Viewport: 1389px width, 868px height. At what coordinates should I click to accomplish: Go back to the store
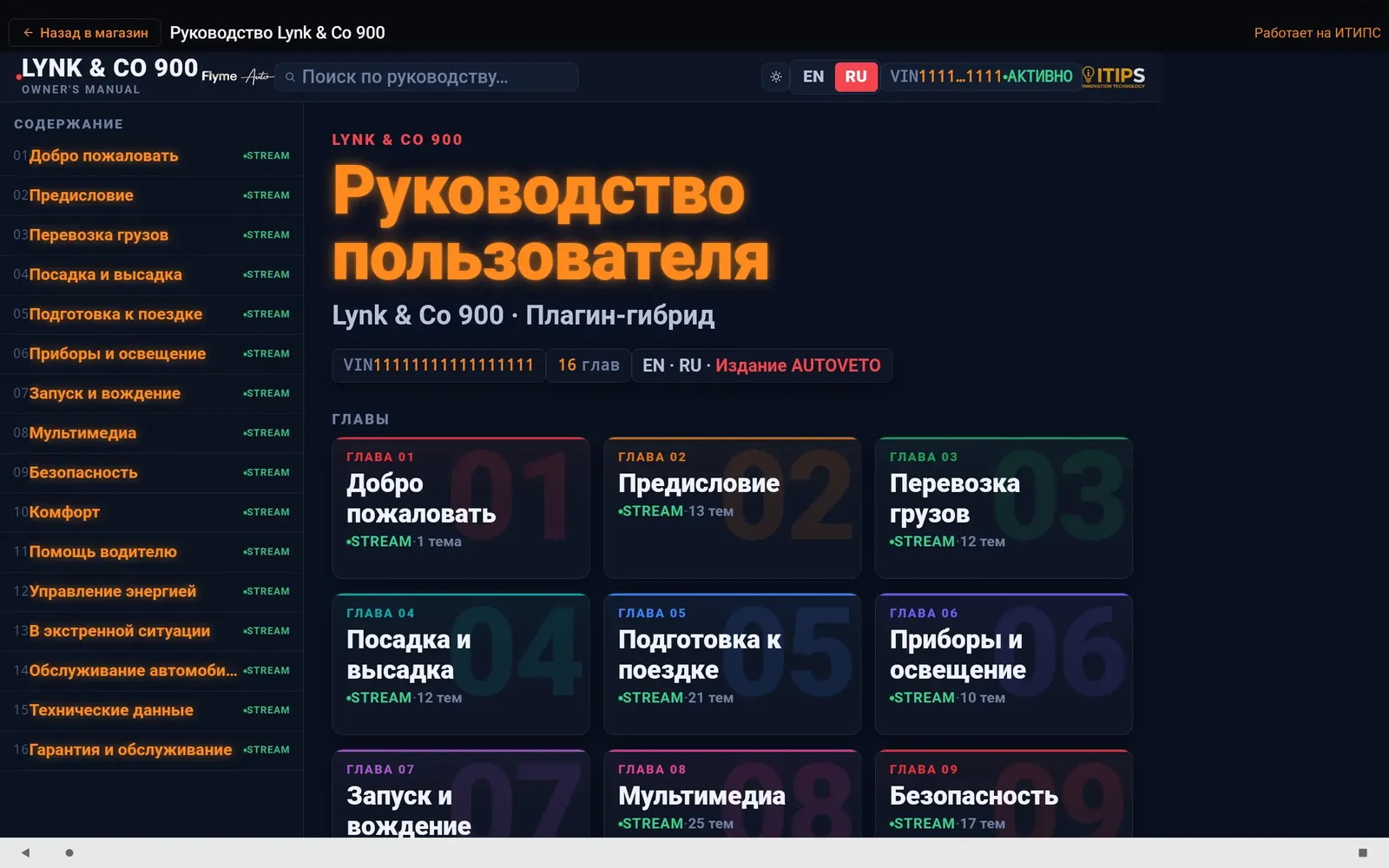[85, 33]
